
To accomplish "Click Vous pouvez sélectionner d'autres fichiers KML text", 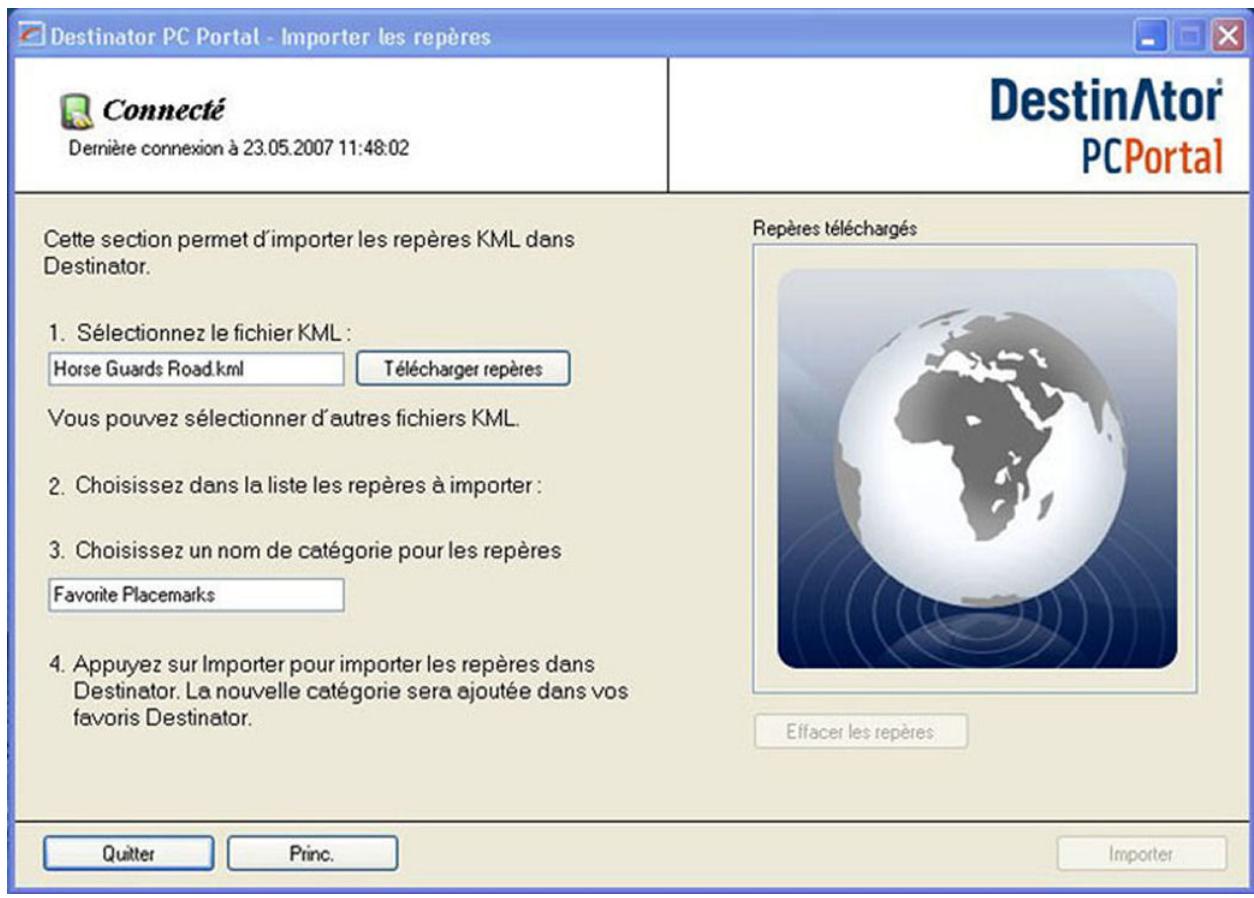I will pos(283,418).
